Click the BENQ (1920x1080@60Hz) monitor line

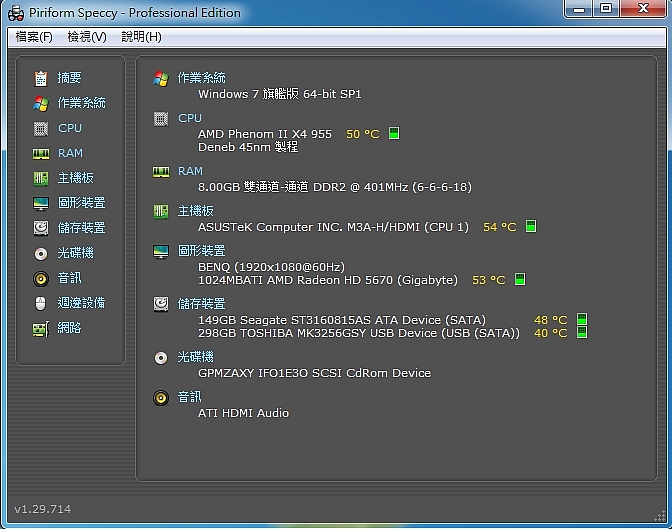[x=271, y=267]
